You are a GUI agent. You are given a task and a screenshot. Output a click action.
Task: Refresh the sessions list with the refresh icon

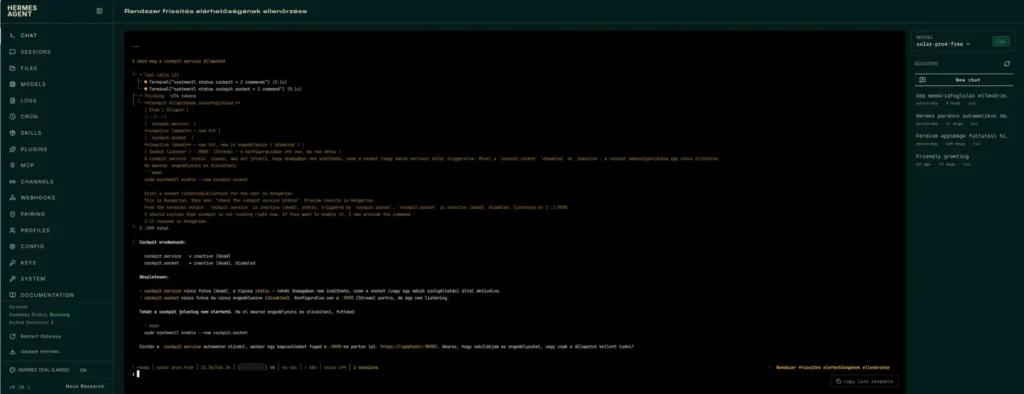pos(1006,63)
